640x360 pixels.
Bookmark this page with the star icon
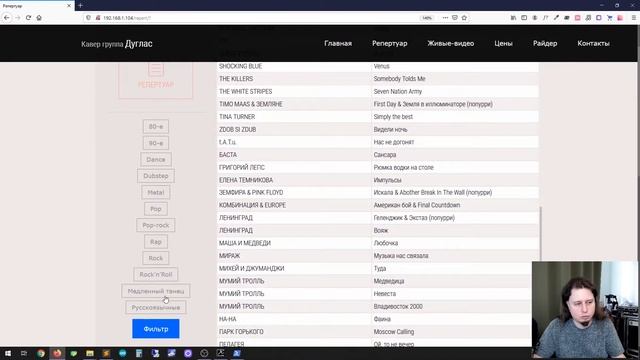coord(464,18)
